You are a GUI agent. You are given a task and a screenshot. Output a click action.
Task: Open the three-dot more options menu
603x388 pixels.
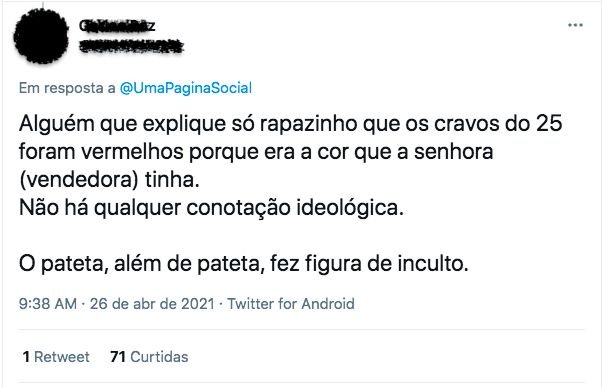(575, 25)
